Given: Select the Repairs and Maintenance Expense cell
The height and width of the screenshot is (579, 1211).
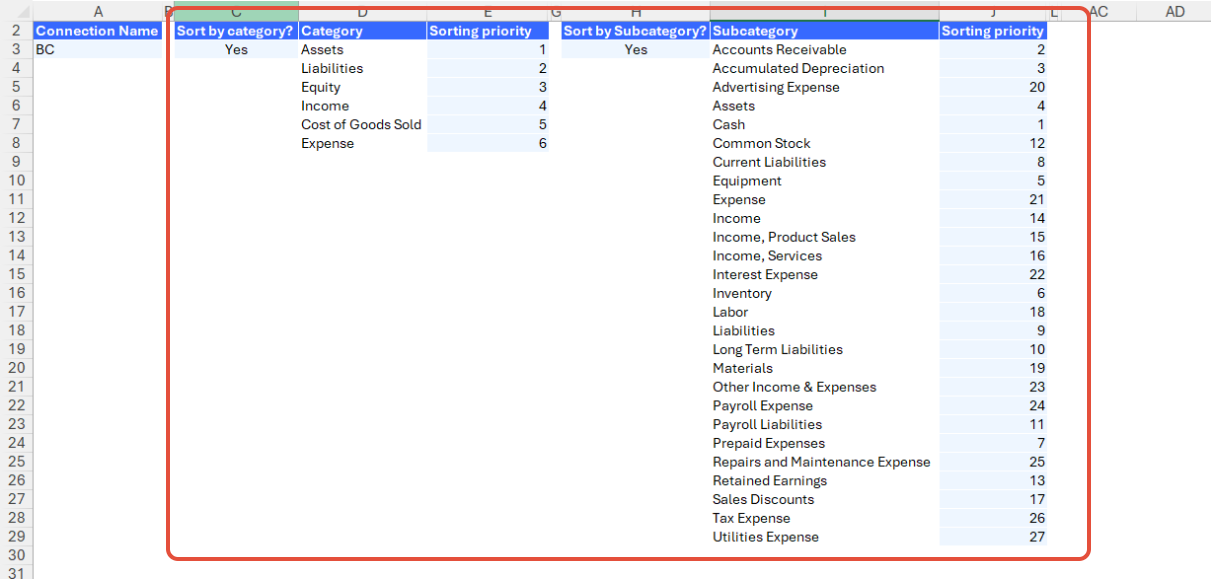Looking at the screenshot, I should [x=824, y=462].
